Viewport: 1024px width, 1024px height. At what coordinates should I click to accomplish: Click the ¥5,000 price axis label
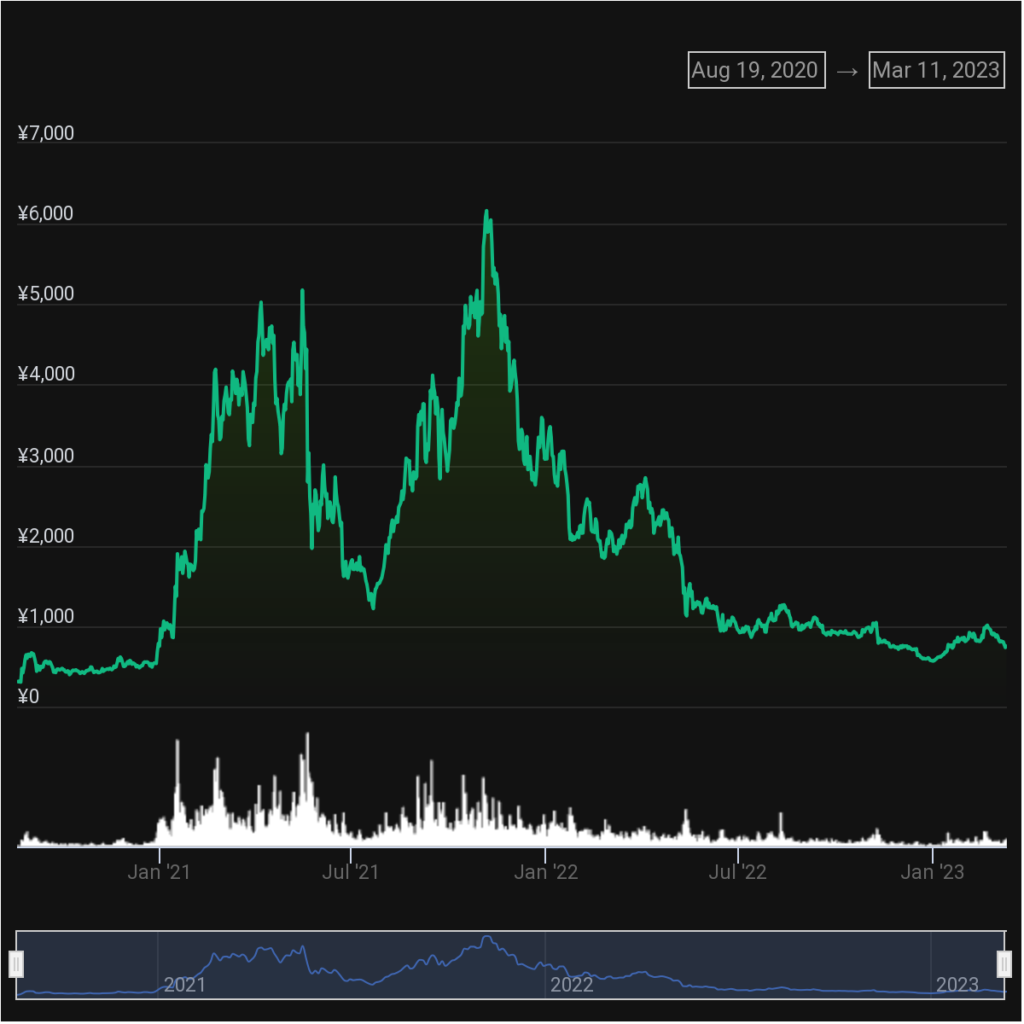click(46, 294)
